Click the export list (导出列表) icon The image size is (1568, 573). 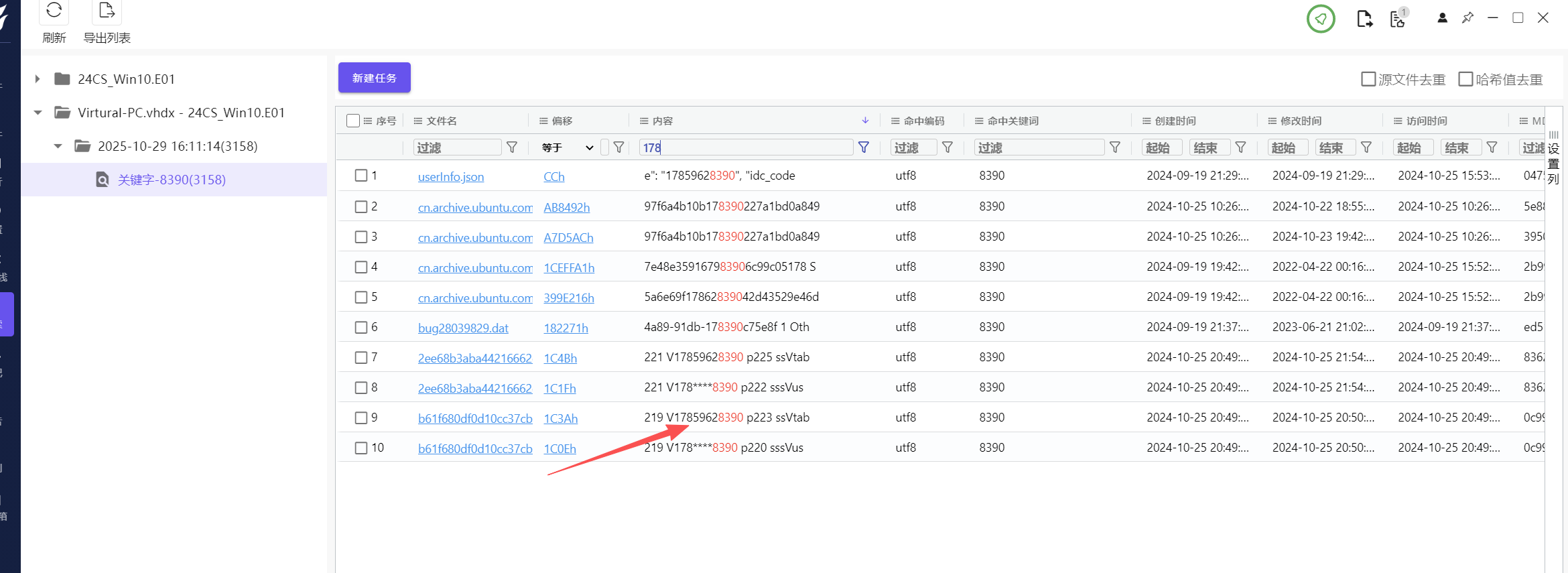107,10
